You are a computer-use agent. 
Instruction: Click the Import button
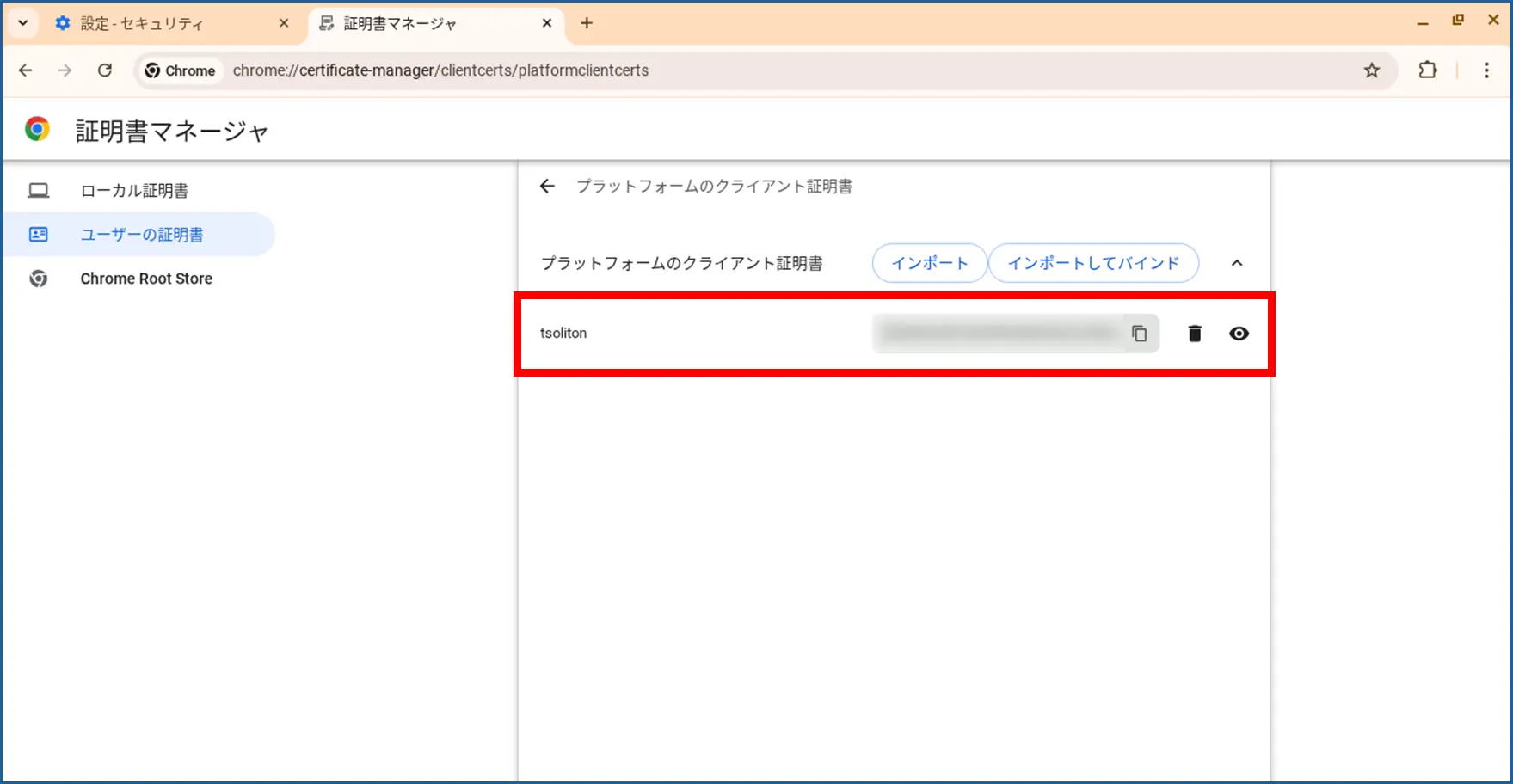click(929, 263)
